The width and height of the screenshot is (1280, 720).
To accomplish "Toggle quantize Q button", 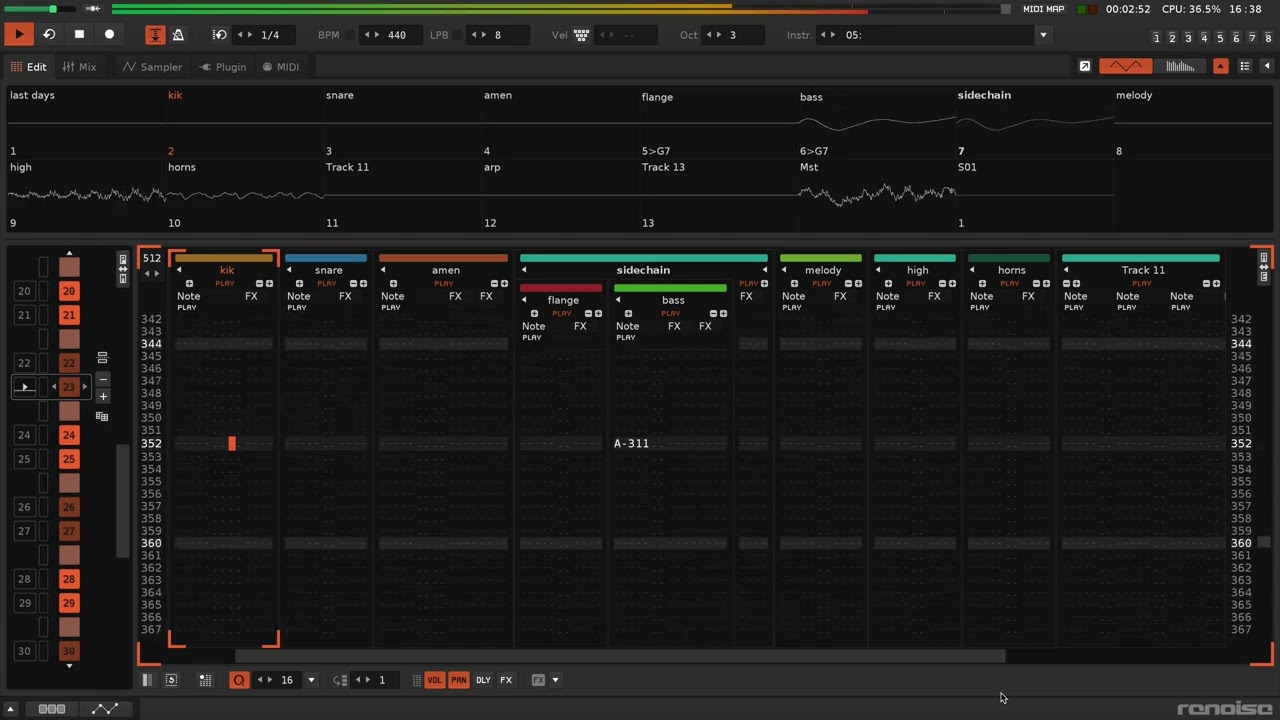I will click(239, 680).
